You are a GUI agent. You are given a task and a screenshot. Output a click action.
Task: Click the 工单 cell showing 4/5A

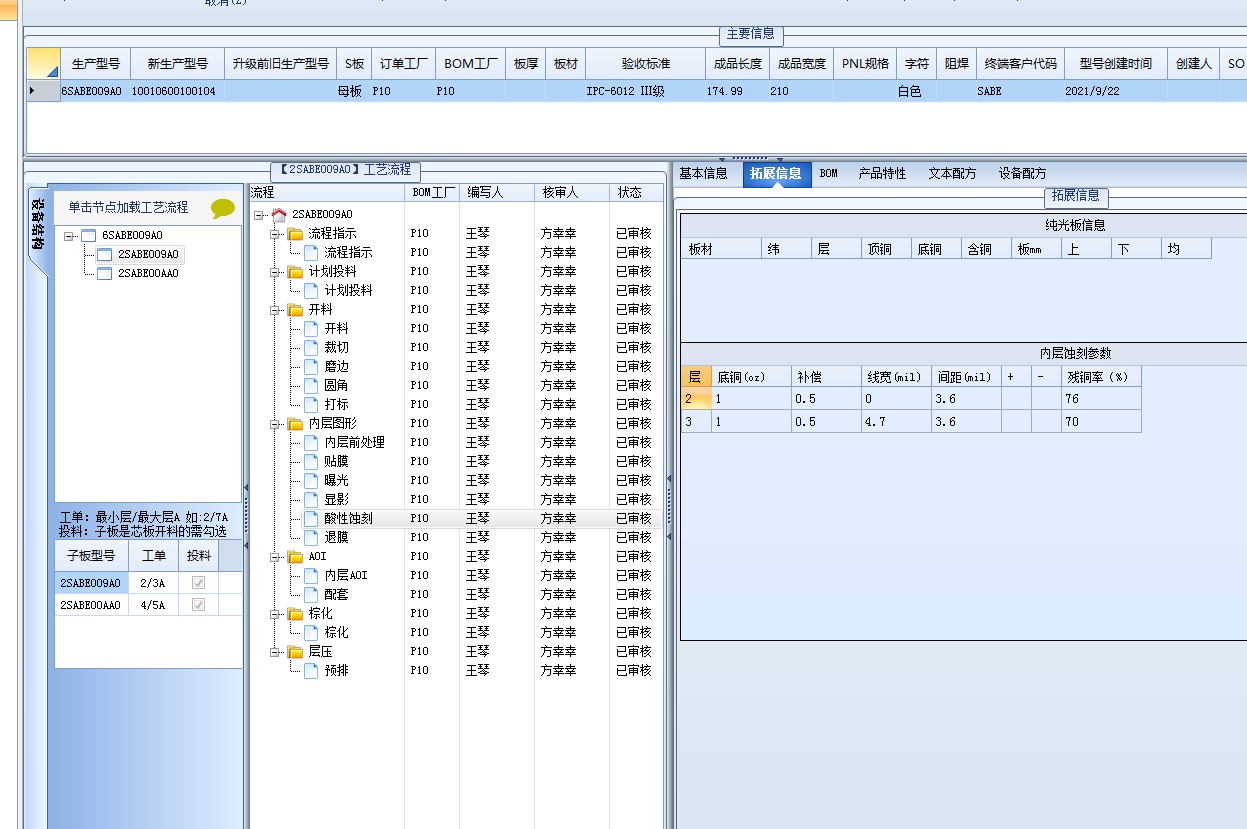coord(153,605)
